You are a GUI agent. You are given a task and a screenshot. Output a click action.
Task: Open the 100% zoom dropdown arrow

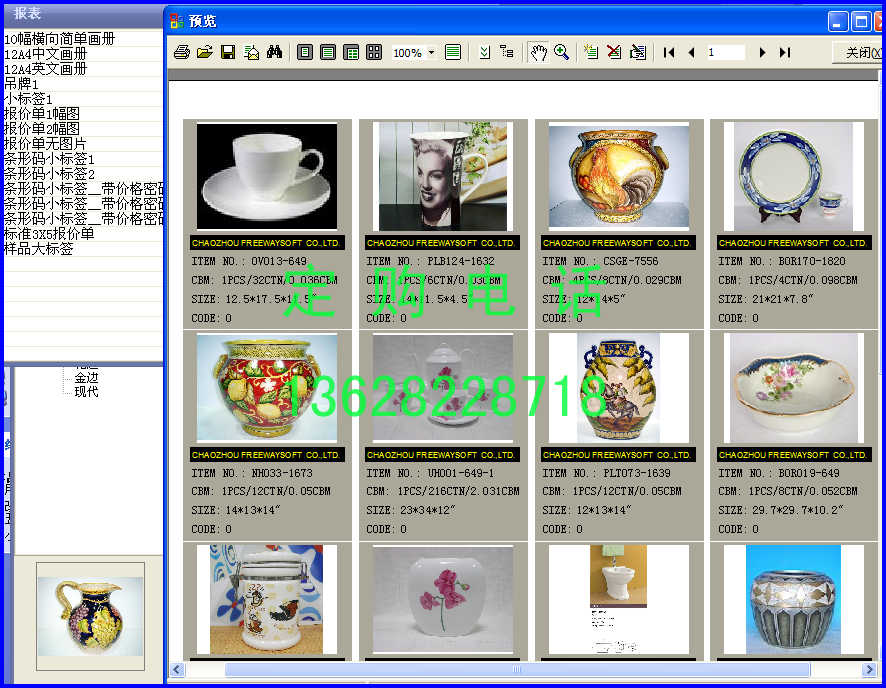tap(432, 53)
